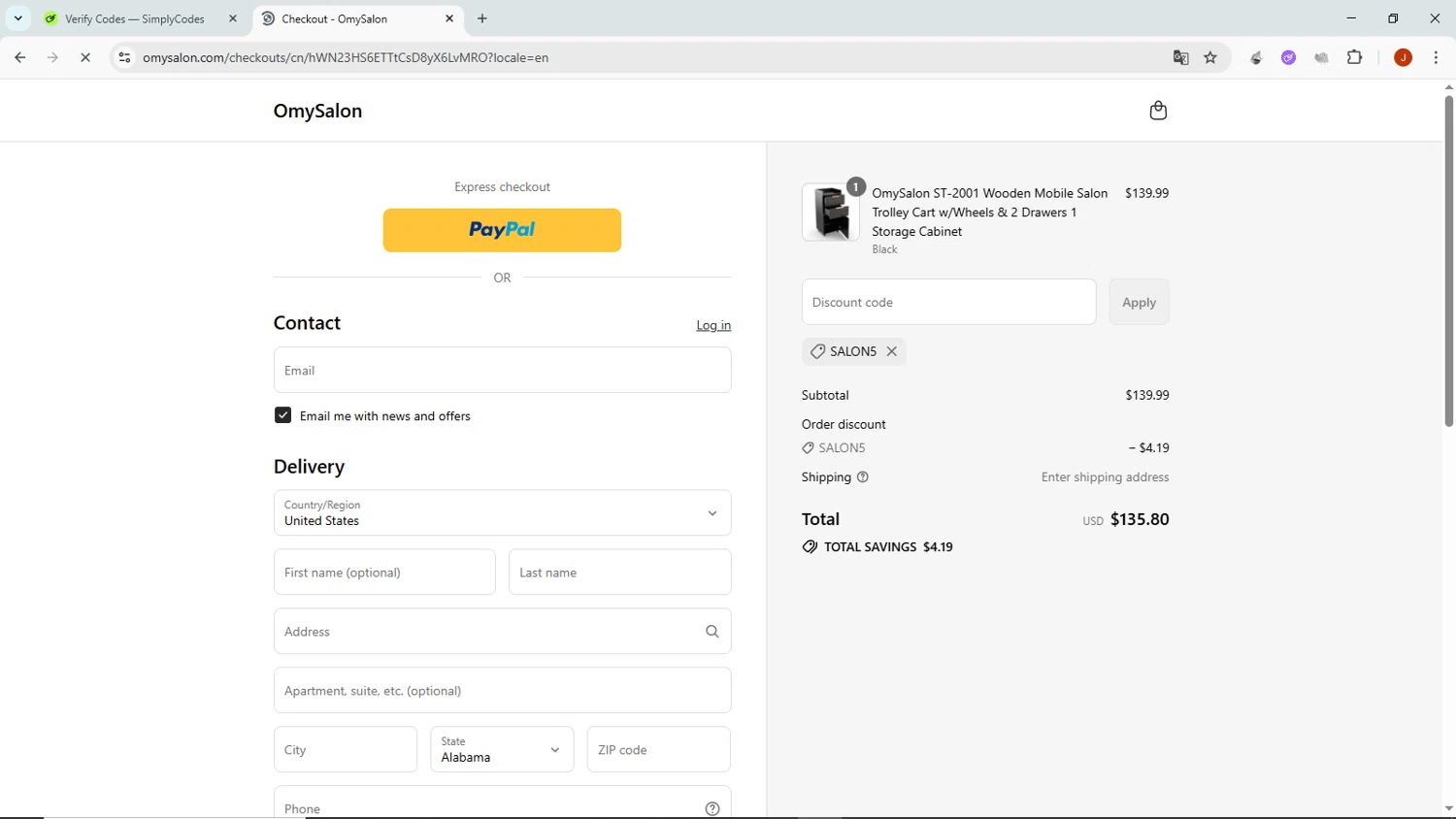Click the gray cloud extension icon

tap(1321, 57)
